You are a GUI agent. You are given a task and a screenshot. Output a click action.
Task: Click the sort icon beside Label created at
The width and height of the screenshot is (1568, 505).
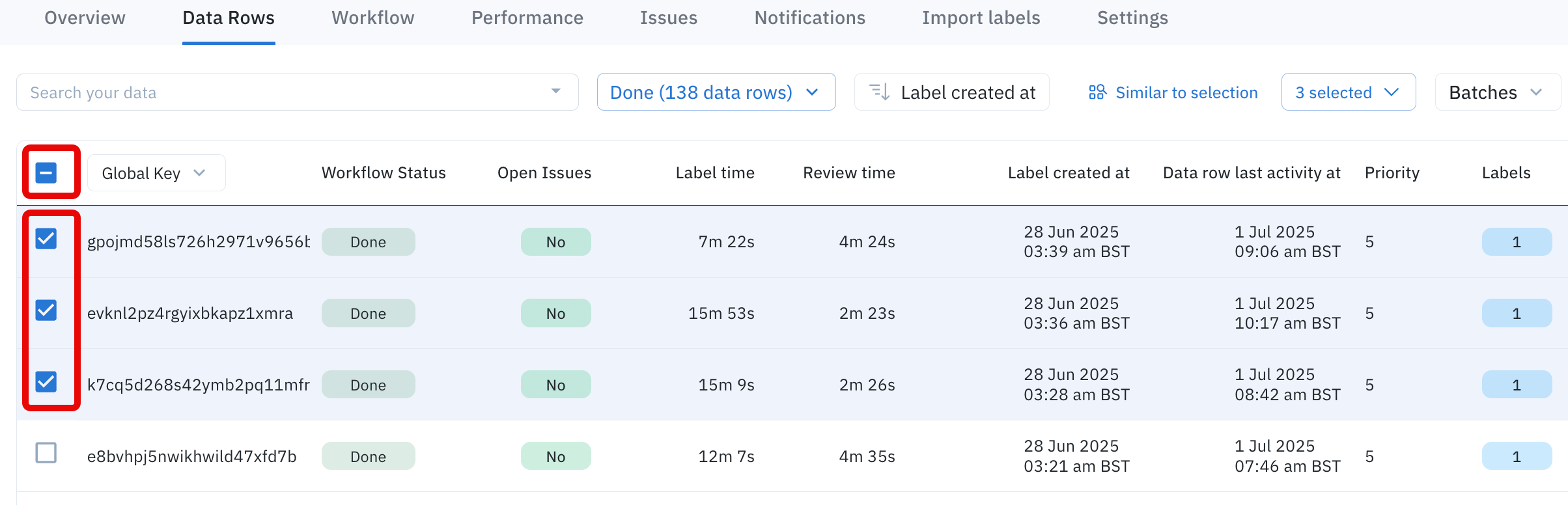coord(880,92)
